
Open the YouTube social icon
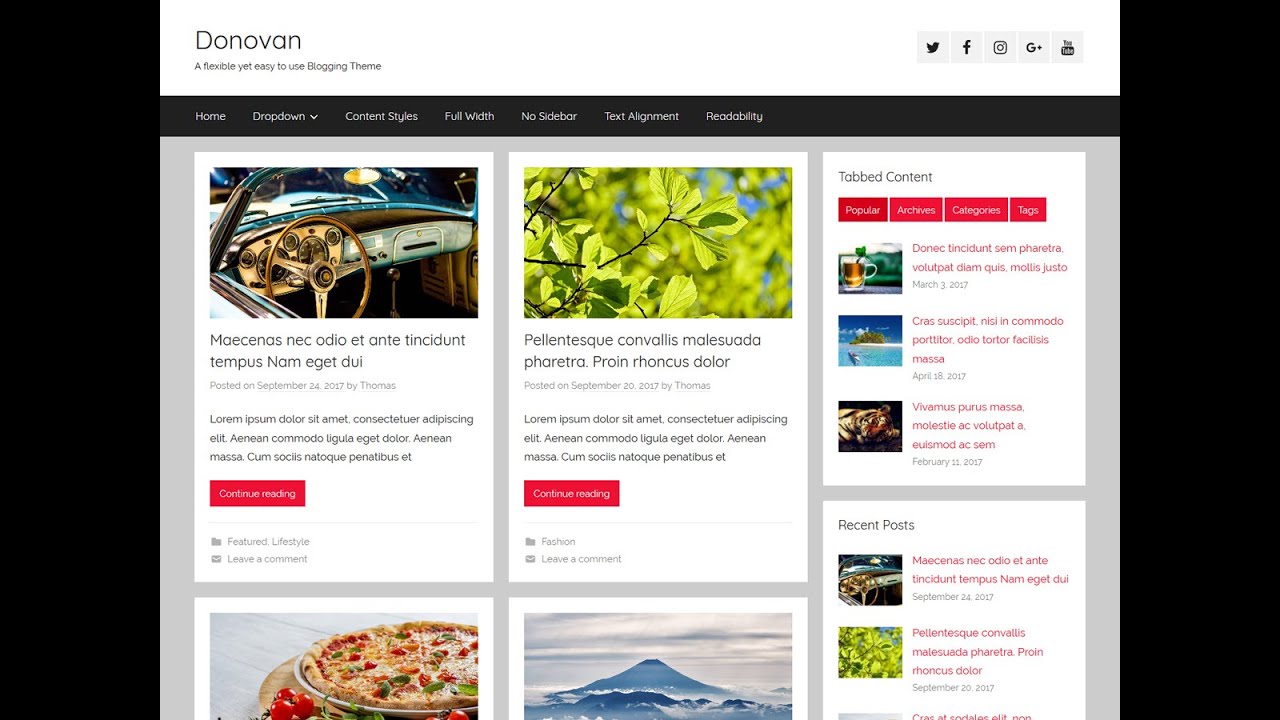click(1067, 47)
